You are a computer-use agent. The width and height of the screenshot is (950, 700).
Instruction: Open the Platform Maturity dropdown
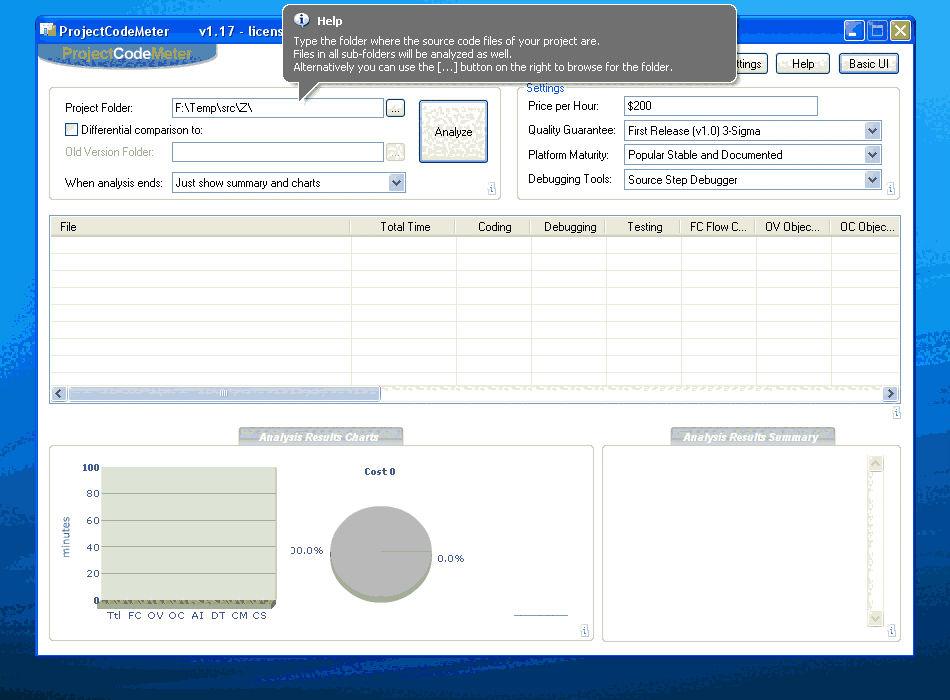pos(872,155)
